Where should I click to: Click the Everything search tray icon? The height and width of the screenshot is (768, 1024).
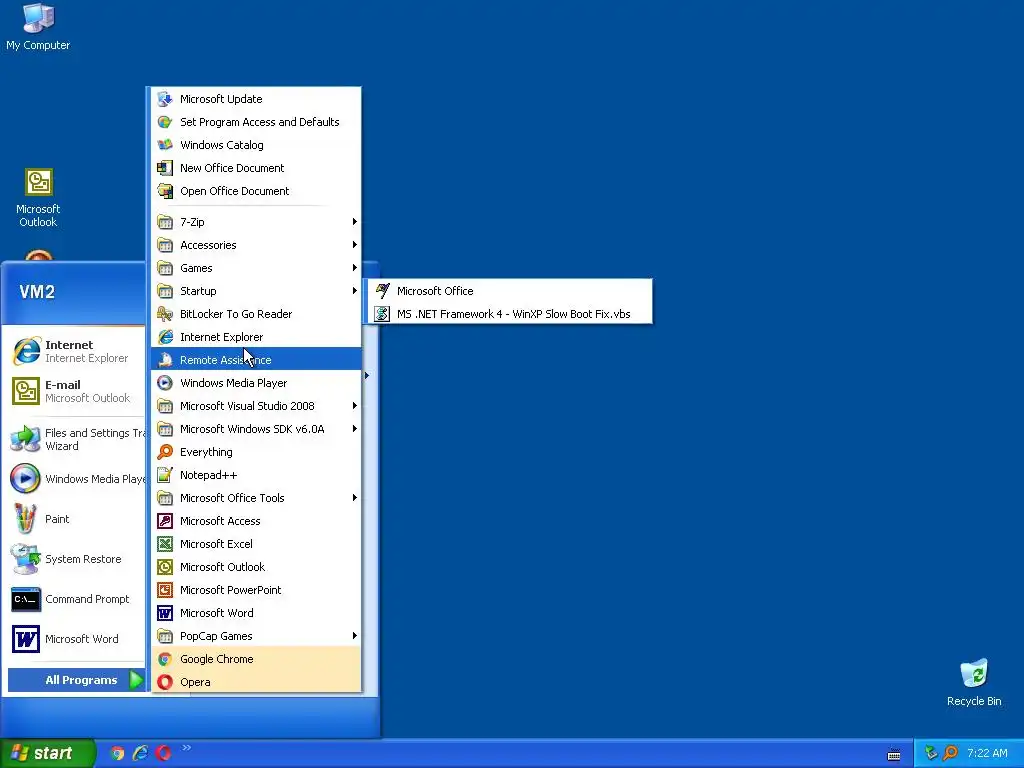951,753
